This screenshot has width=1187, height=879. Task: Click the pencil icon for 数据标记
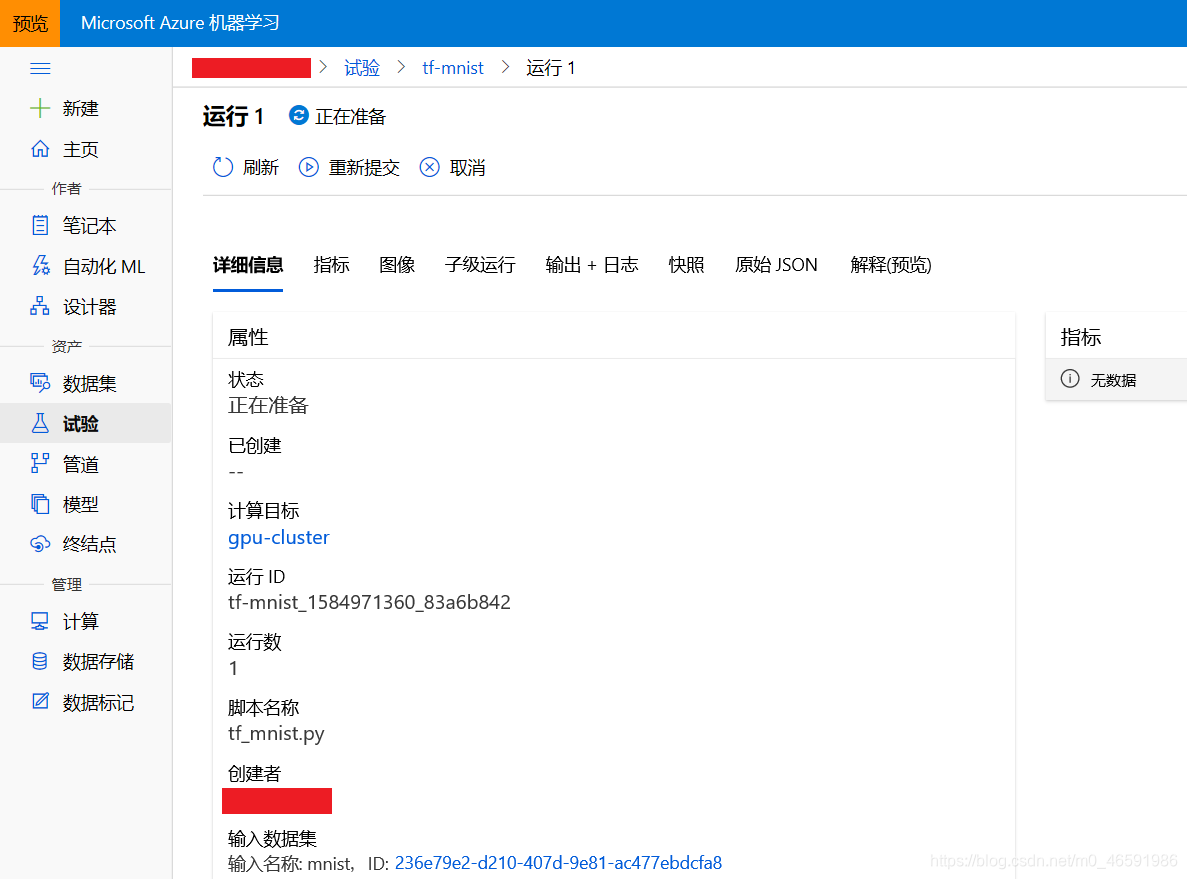(40, 701)
